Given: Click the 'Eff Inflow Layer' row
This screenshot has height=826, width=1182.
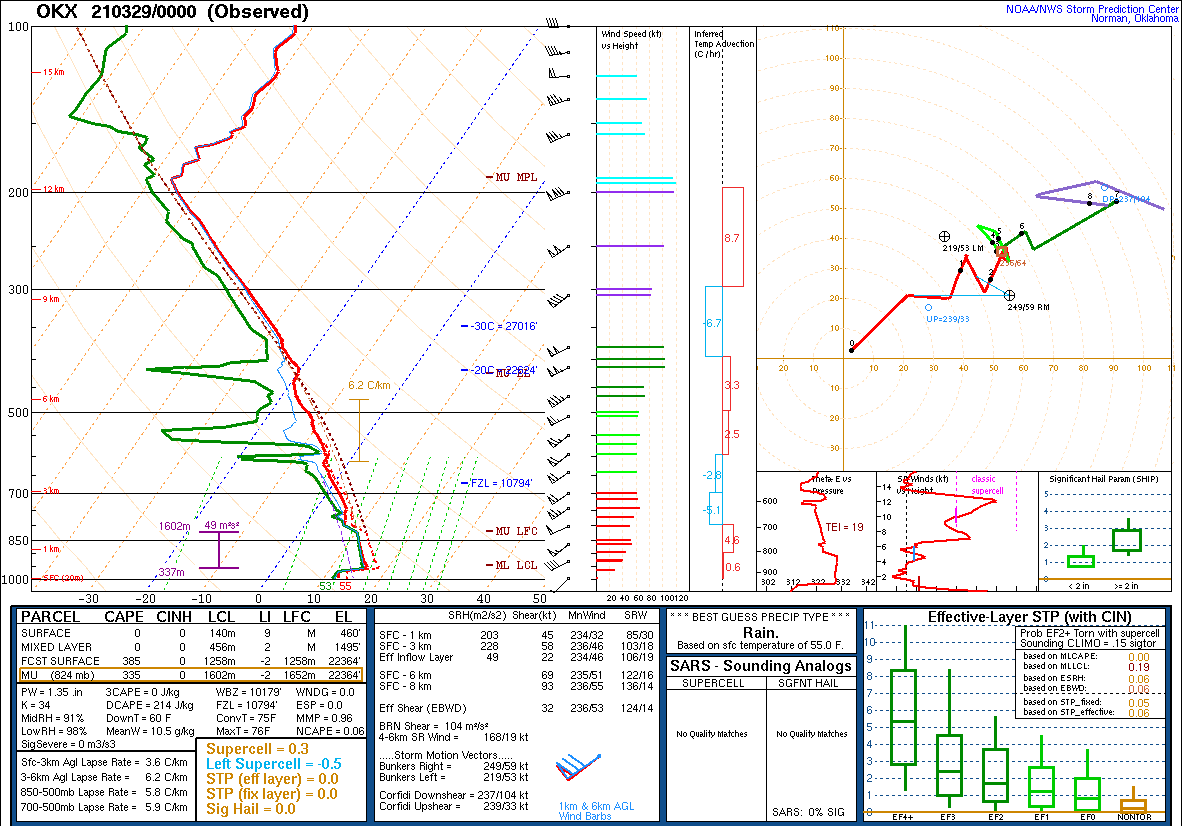Looking at the screenshot, I should [x=516, y=657].
